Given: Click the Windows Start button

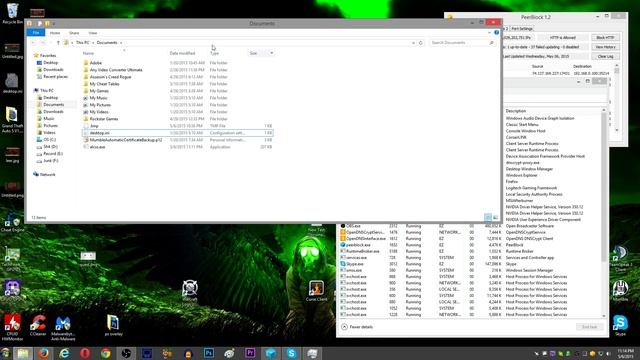Looking at the screenshot, I should tap(5, 353).
